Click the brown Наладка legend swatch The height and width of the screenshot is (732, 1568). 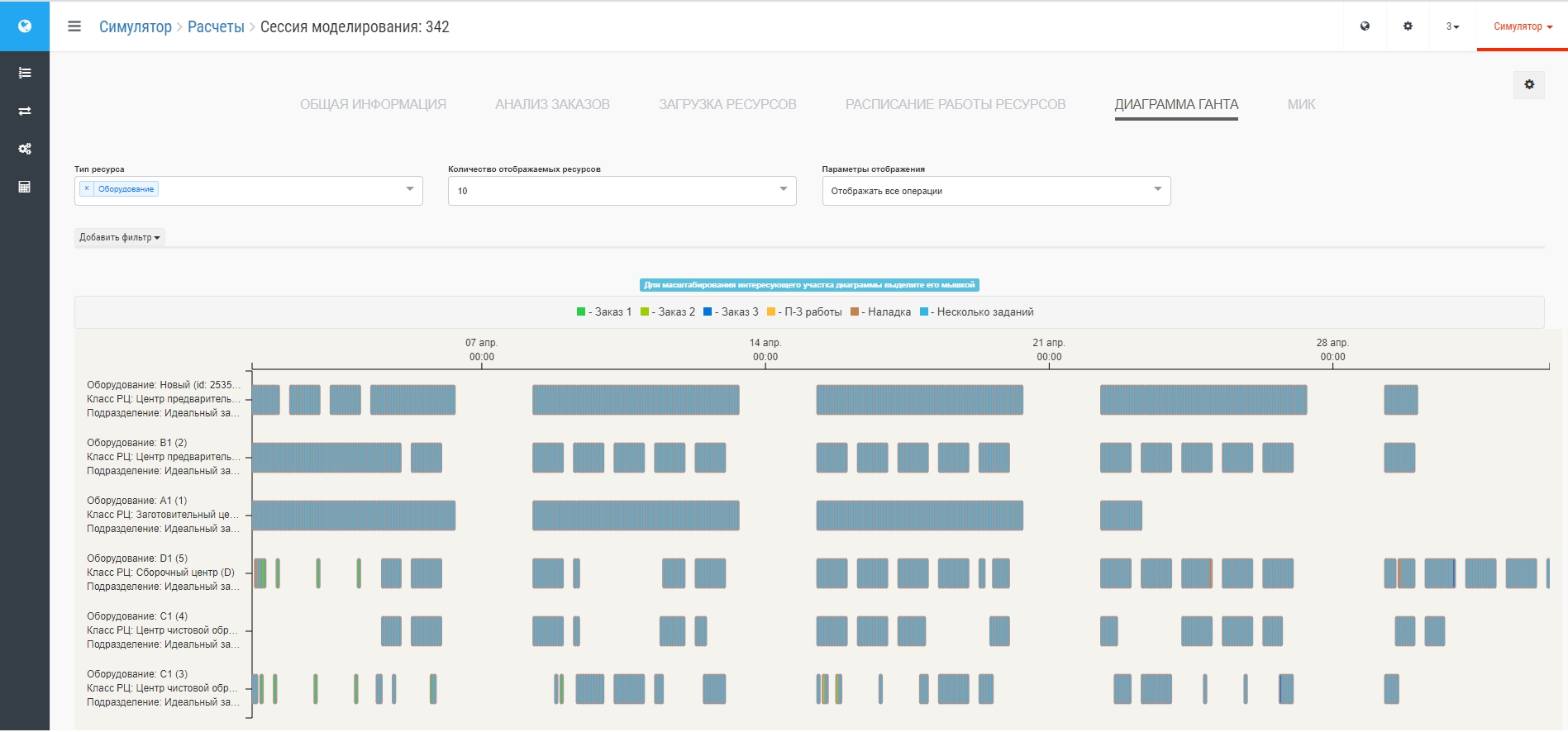(x=855, y=311)
